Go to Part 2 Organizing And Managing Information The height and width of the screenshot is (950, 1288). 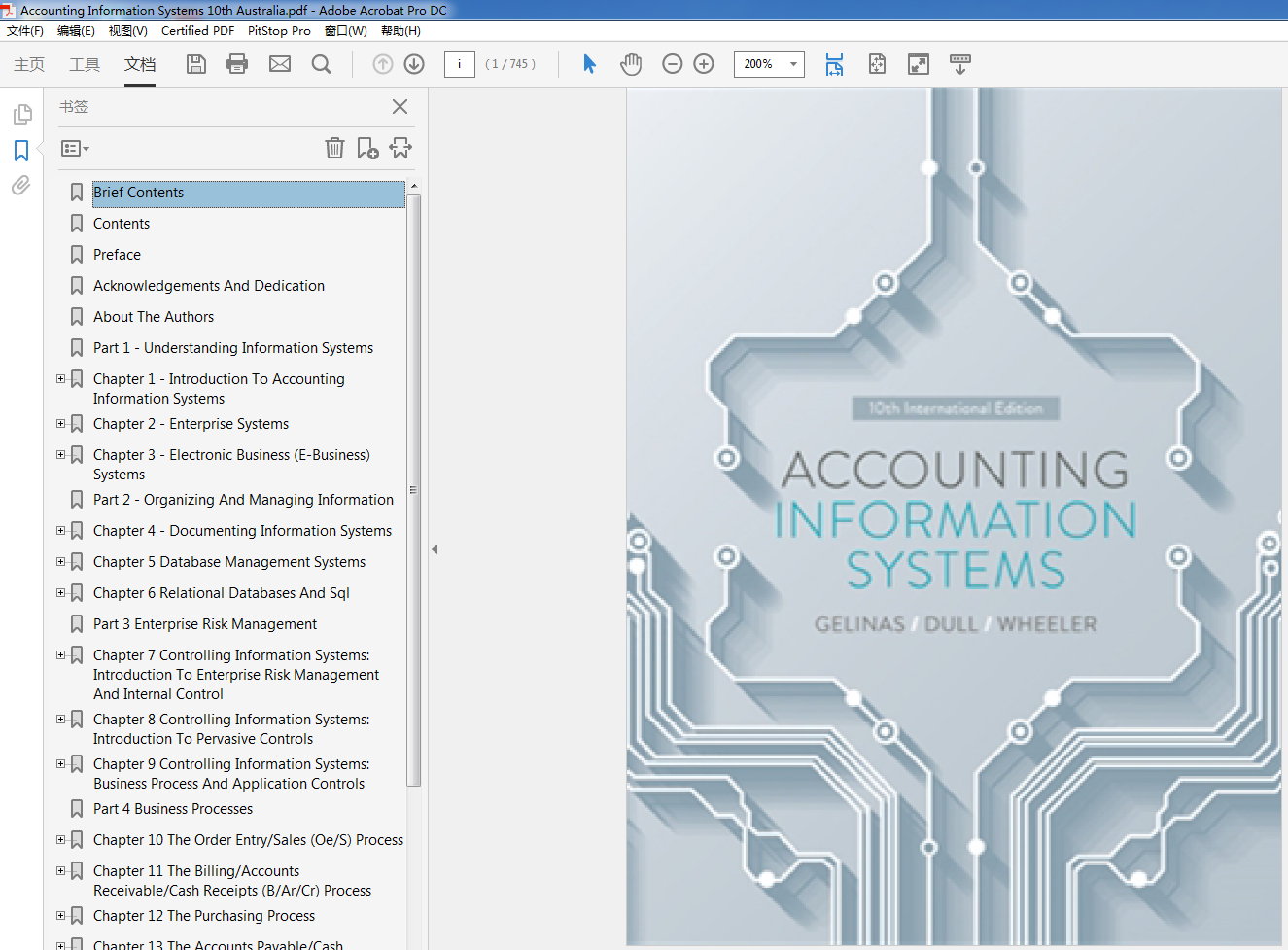click(x=243, y=500)
